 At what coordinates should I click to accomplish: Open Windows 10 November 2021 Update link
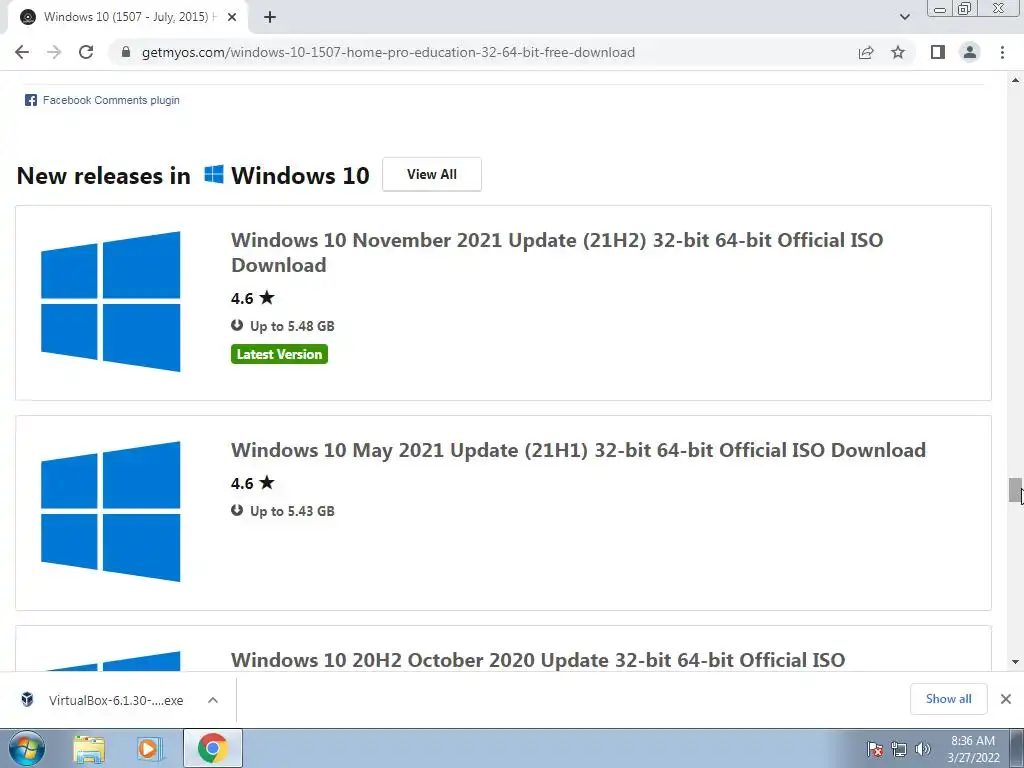point(556,252)
